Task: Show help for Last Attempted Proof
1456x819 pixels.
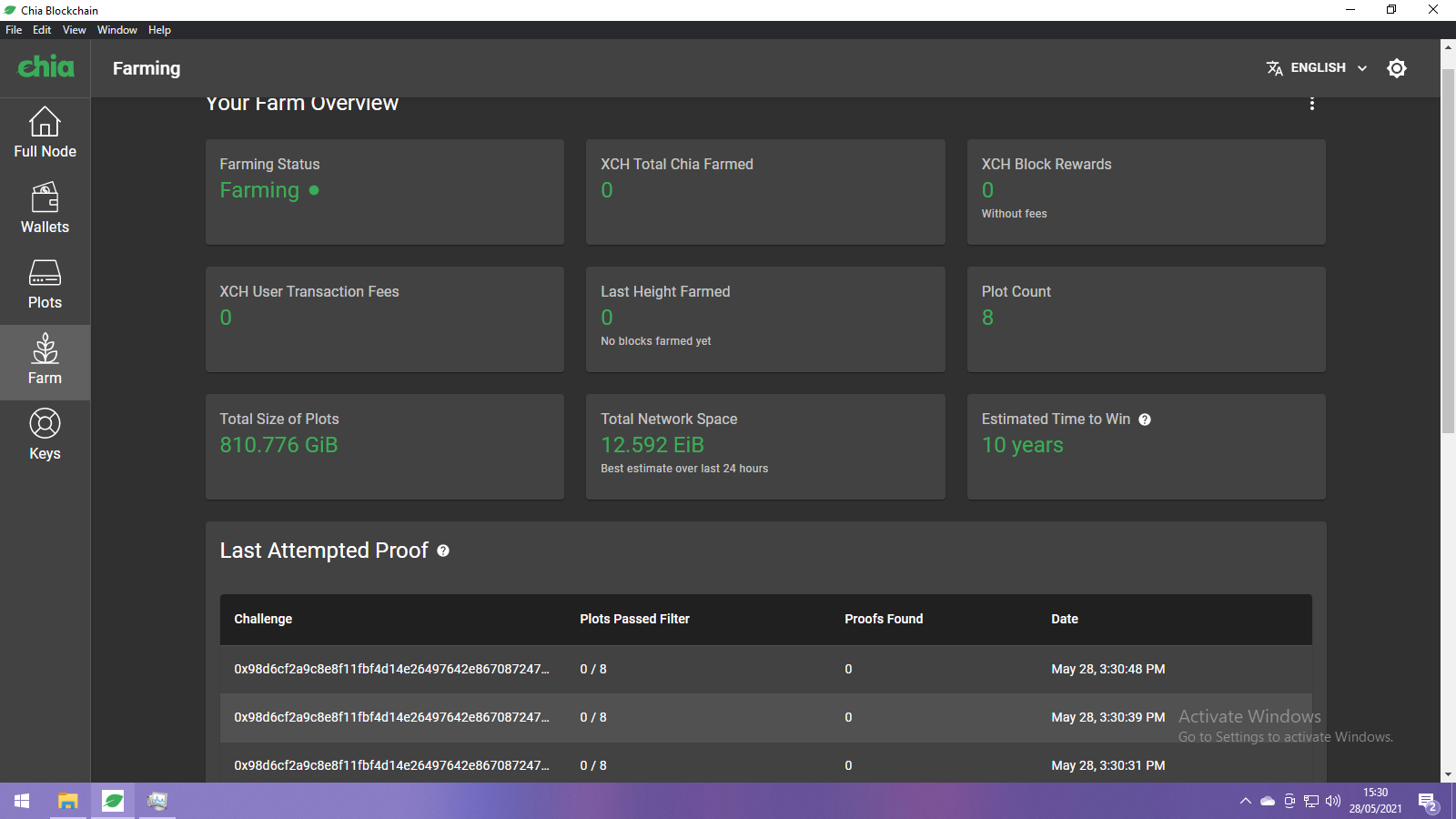Action: [443, 551]
